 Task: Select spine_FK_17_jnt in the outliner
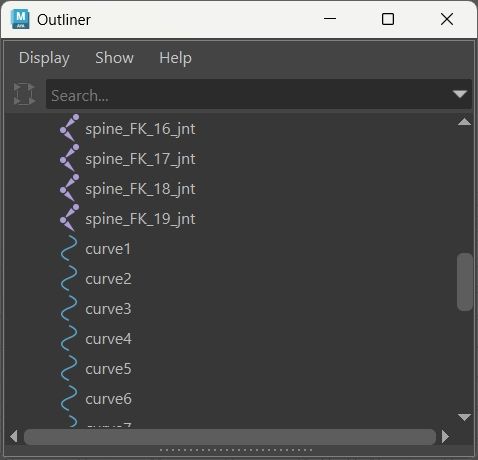point(140,159)
